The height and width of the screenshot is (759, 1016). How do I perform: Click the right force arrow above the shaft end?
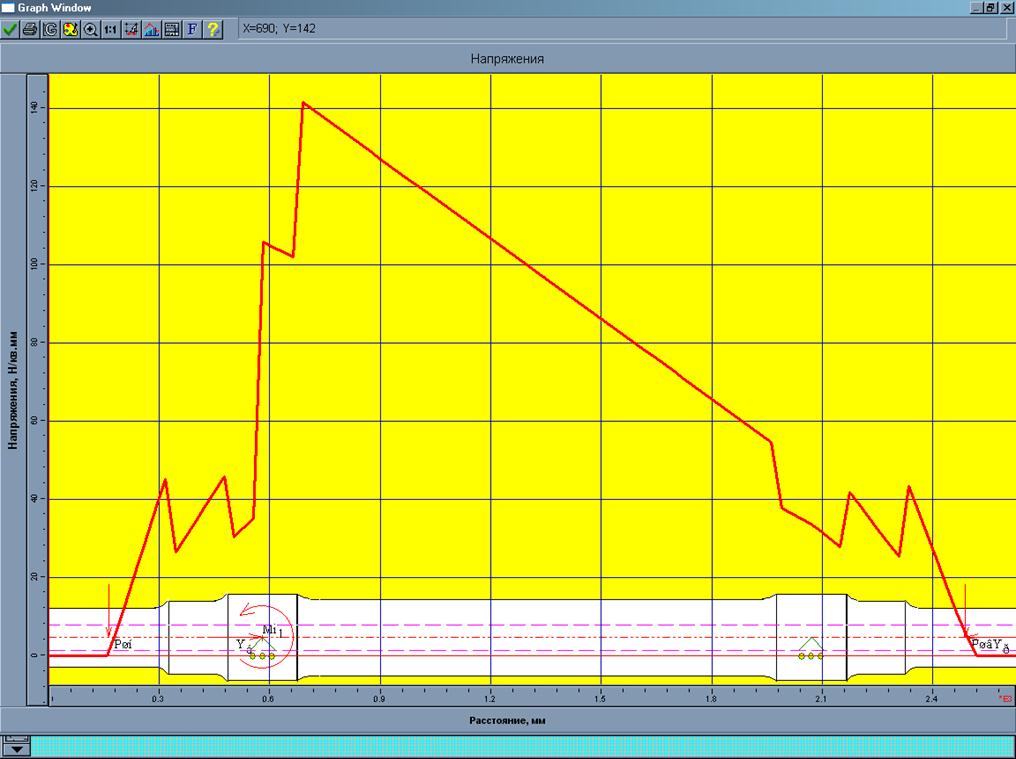965,611
